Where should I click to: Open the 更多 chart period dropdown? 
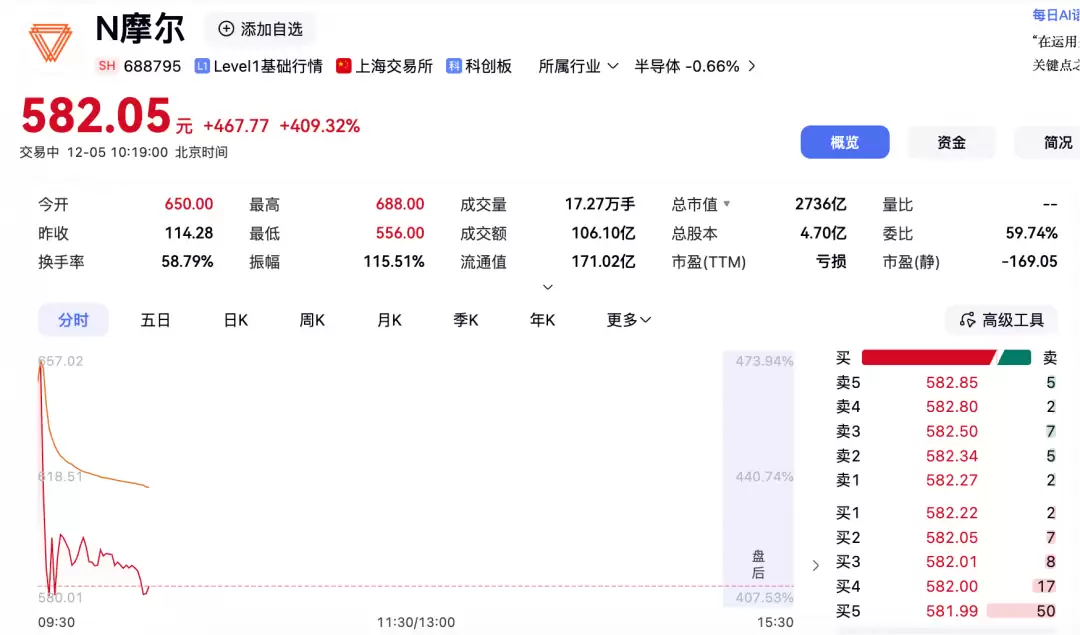pos(628,319)
